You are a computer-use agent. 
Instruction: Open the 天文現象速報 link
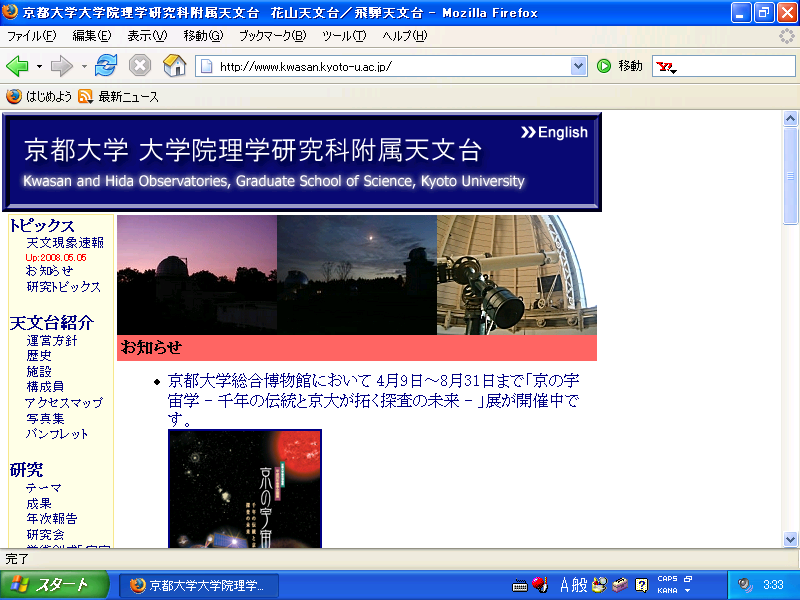click(x=65, y=242)
